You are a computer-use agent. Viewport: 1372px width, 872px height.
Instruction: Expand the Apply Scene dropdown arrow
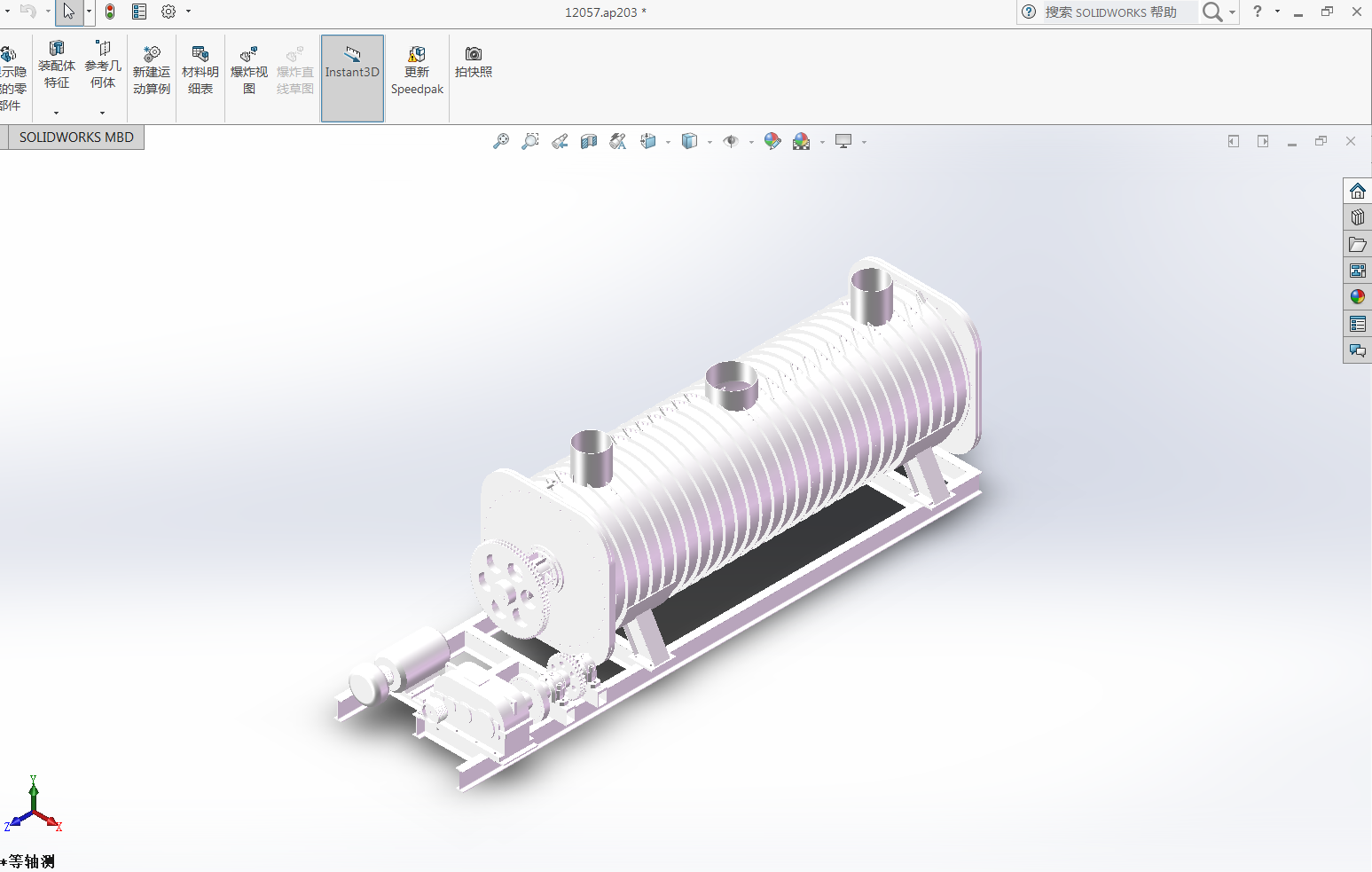[822, 142]
